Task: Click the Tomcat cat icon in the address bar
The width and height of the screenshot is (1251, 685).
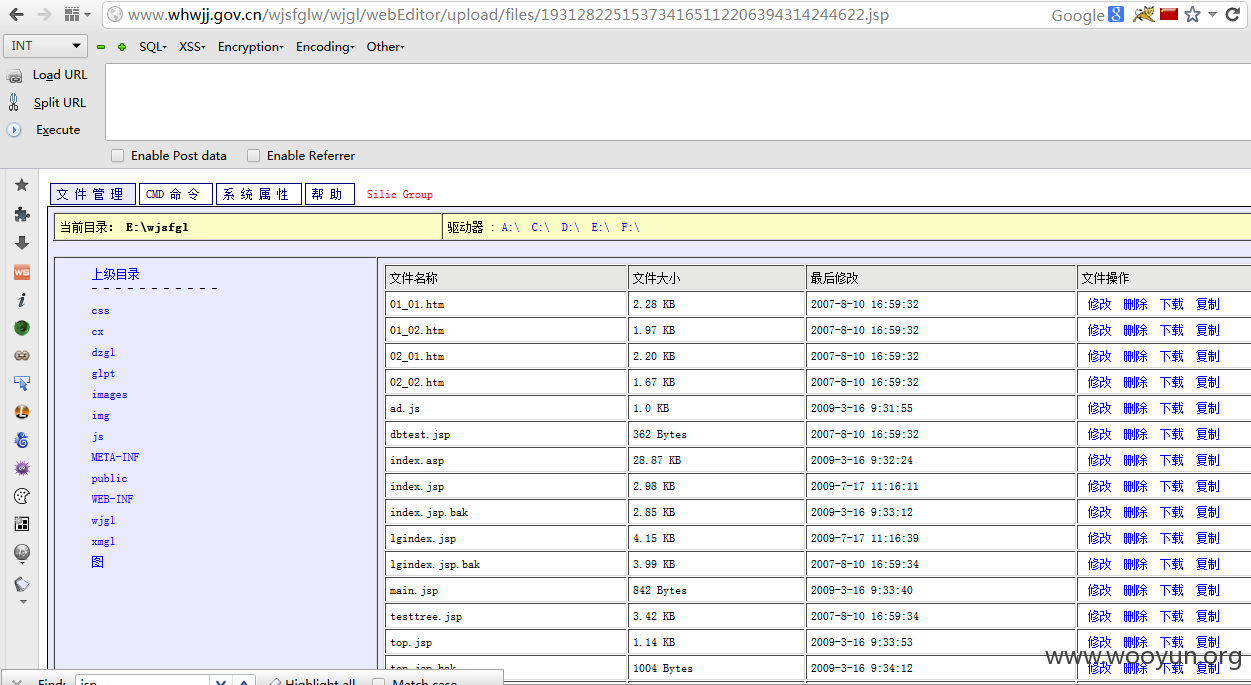Action: coord(1144,14)
